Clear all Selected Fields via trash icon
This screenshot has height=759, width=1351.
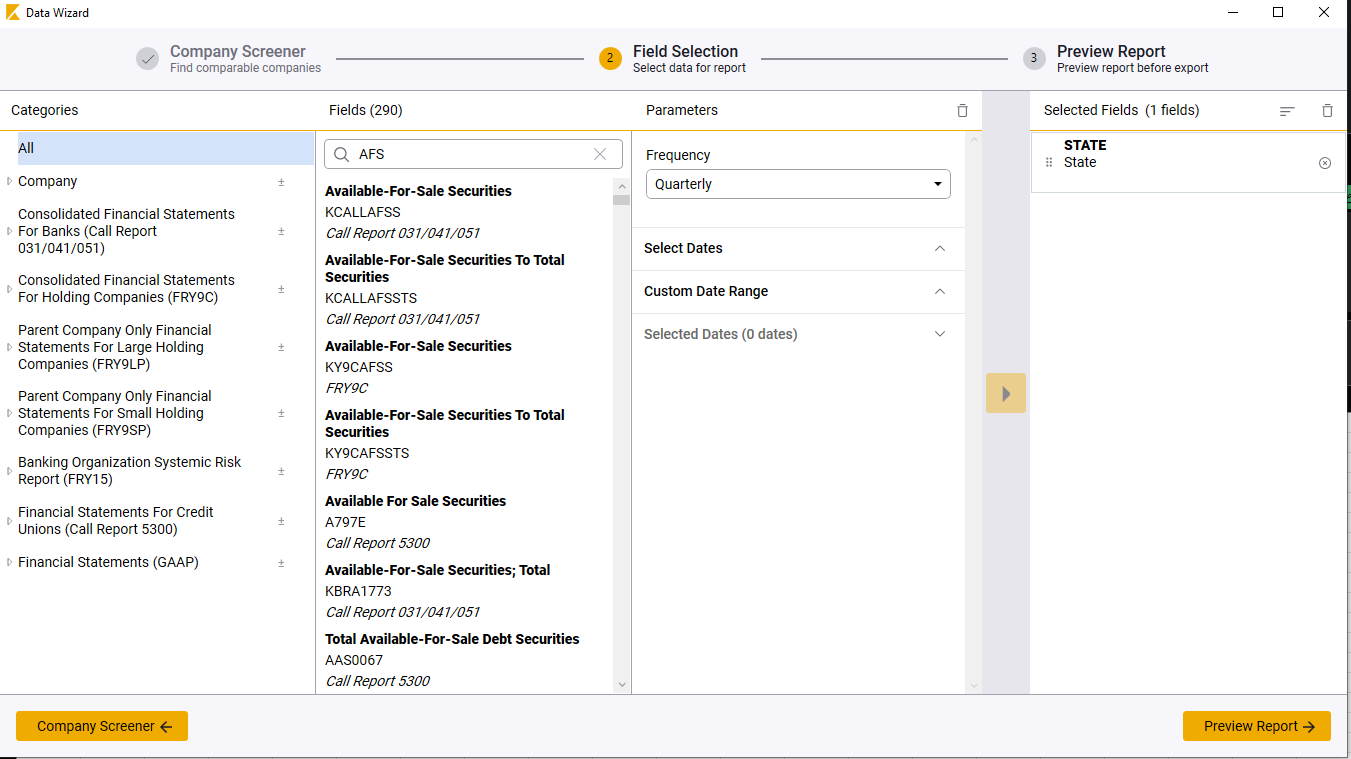(x=1327, y=110)
